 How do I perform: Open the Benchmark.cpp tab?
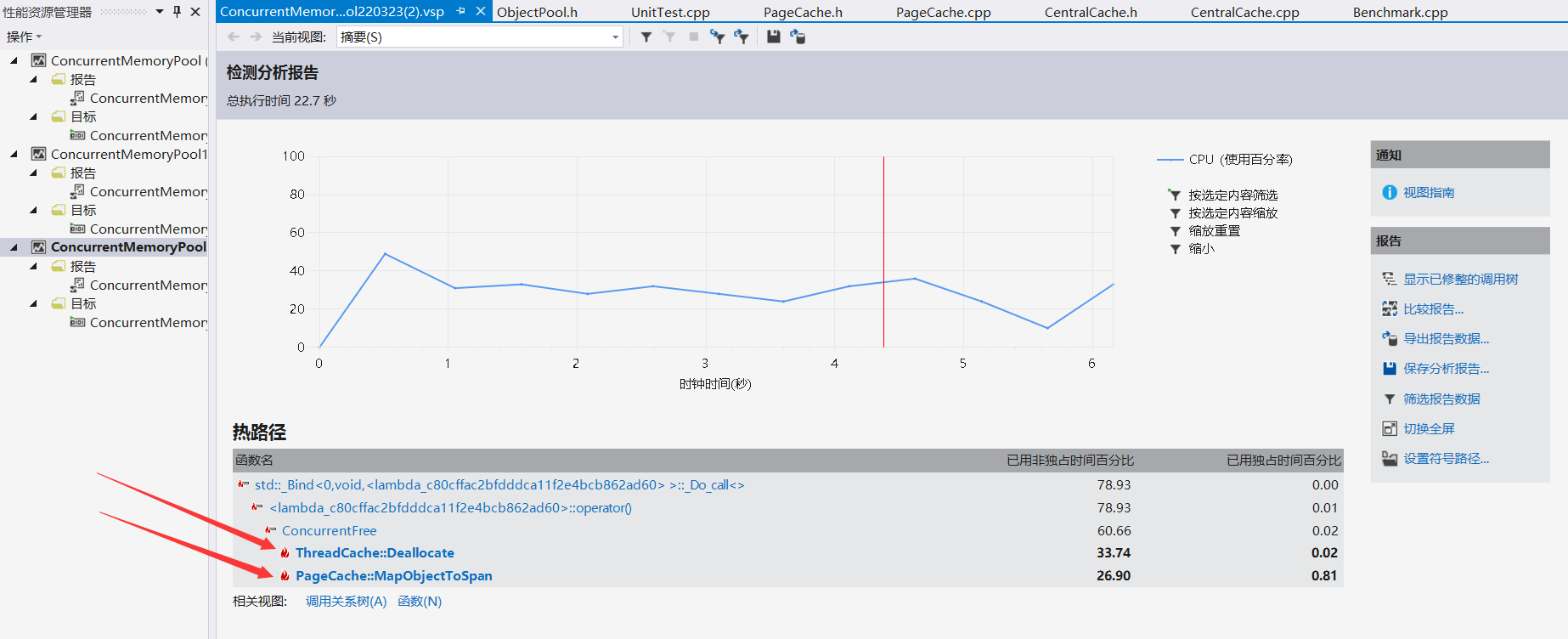1400,12
